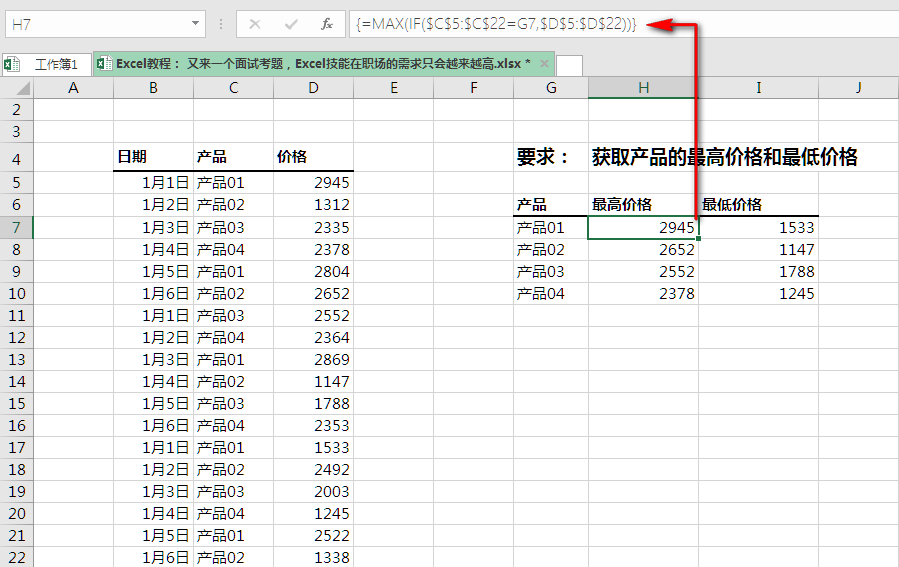This screenshot has width=899, height=567.
Task: Click the 最高价格 header cell
Action: point(643,205)
